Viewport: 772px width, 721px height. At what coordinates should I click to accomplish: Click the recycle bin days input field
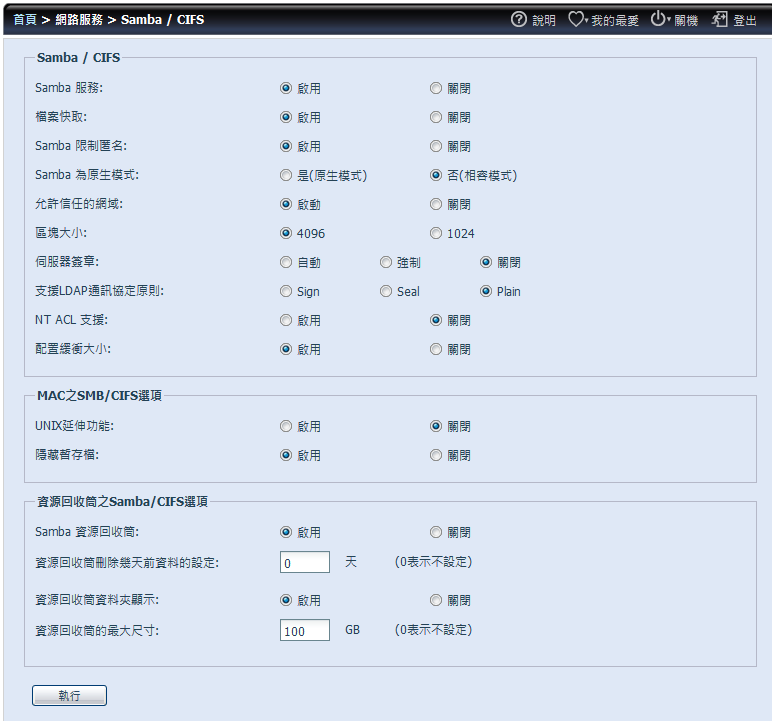305,562
